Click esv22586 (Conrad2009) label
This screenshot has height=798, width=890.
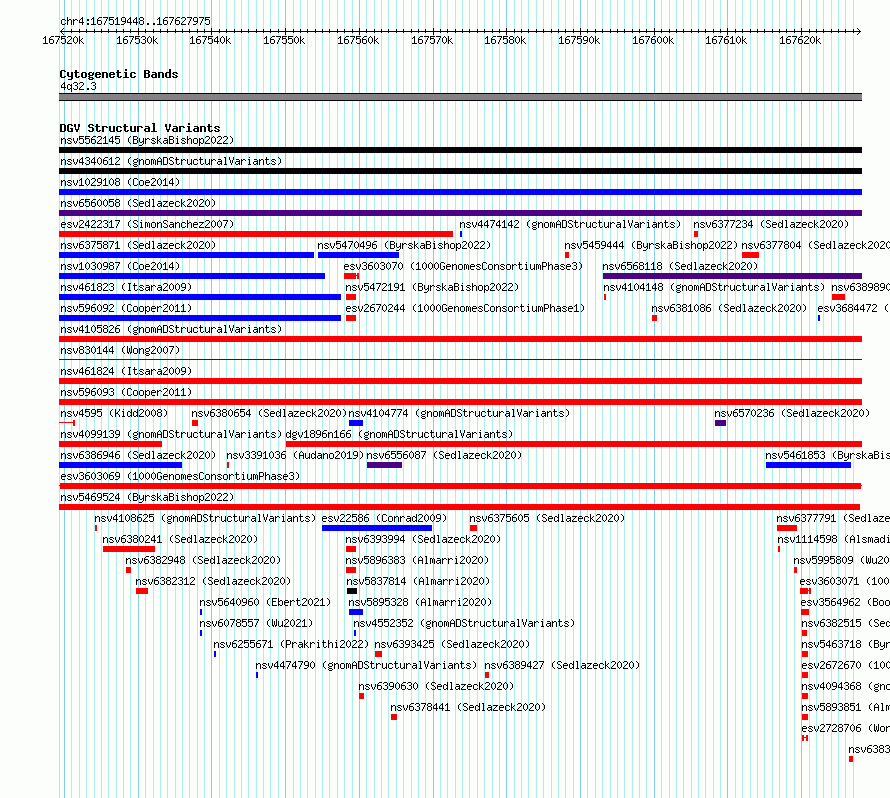[384, 518]
